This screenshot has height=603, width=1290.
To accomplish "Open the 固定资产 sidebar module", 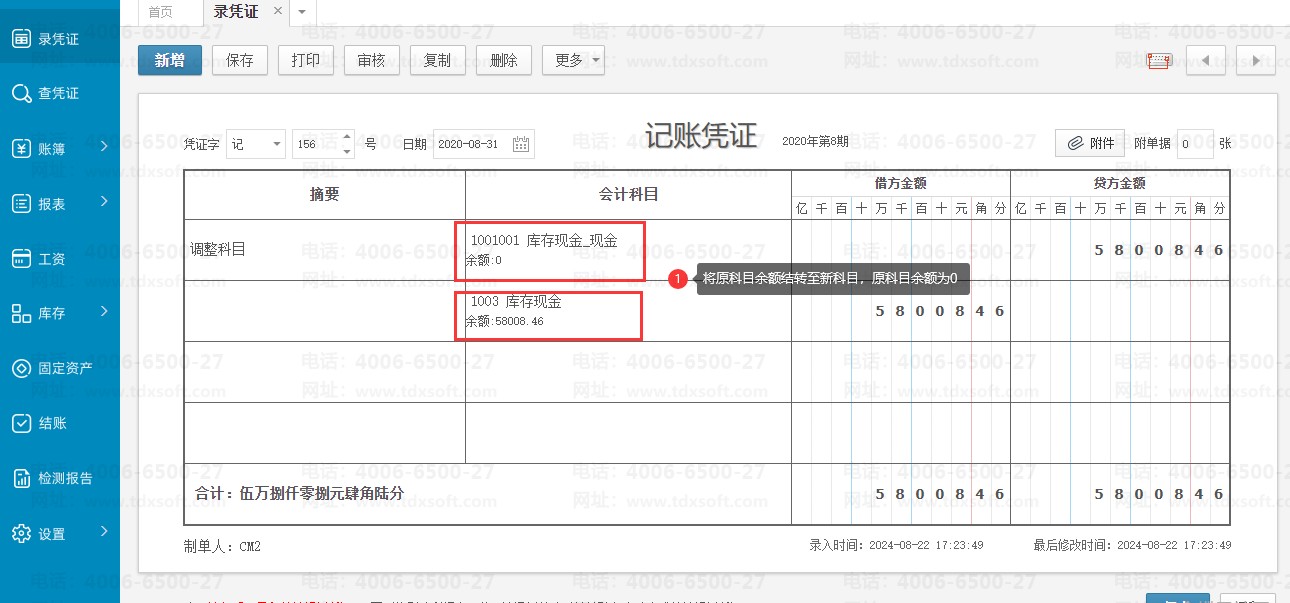I will pyautogui.click(x=59, y=368).
